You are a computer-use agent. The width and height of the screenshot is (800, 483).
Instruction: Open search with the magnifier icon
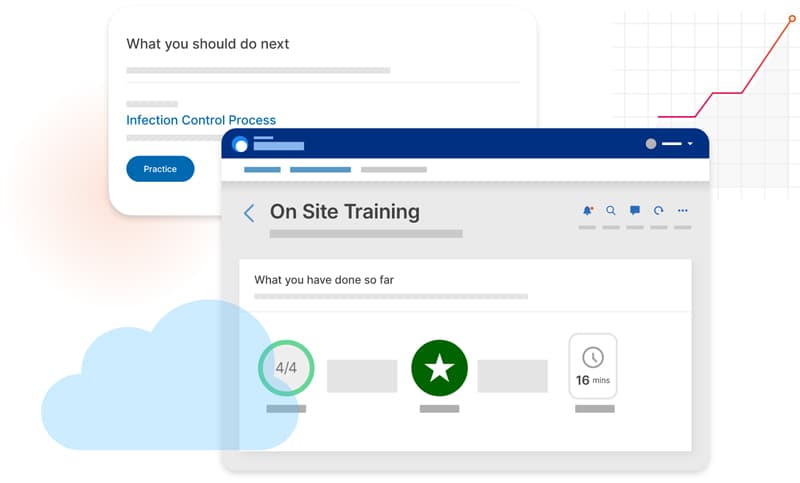point(611,211)
